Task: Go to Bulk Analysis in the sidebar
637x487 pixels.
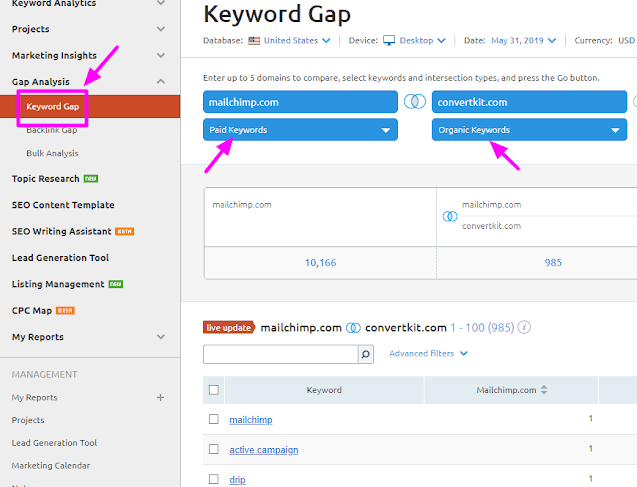Action: (52, 153)
